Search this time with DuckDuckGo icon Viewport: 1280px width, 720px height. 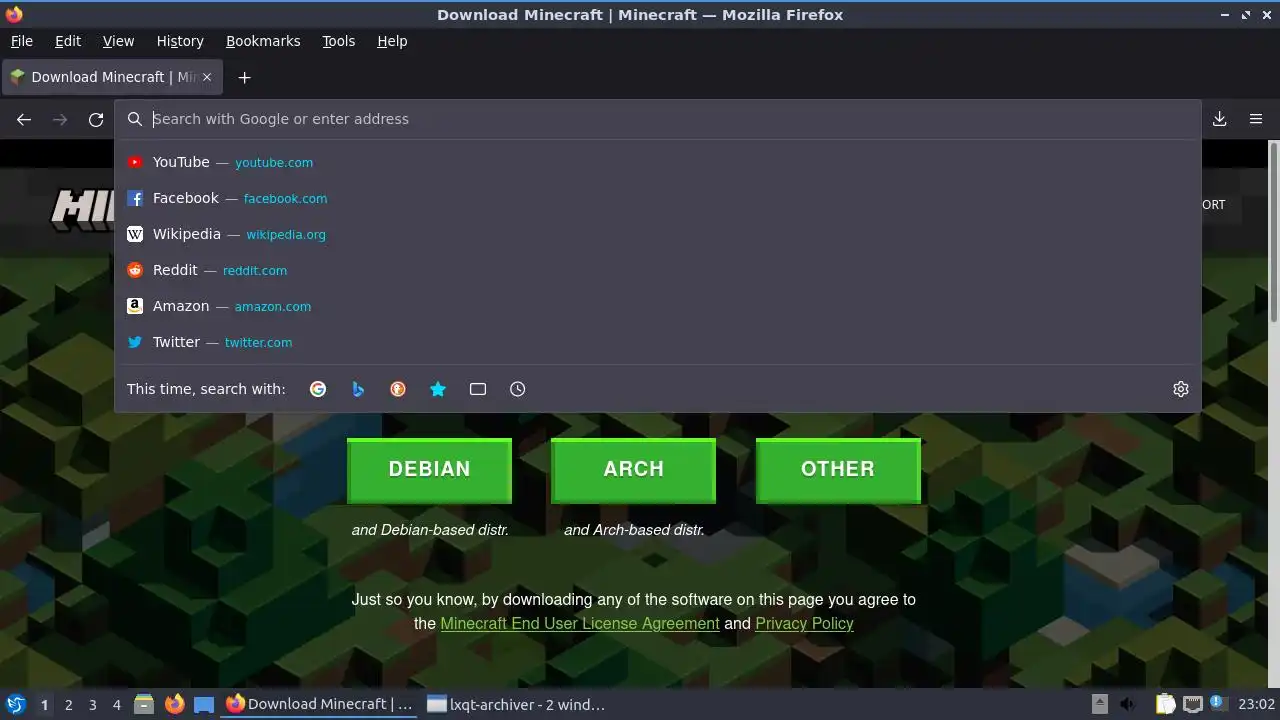tap(398, 389)
